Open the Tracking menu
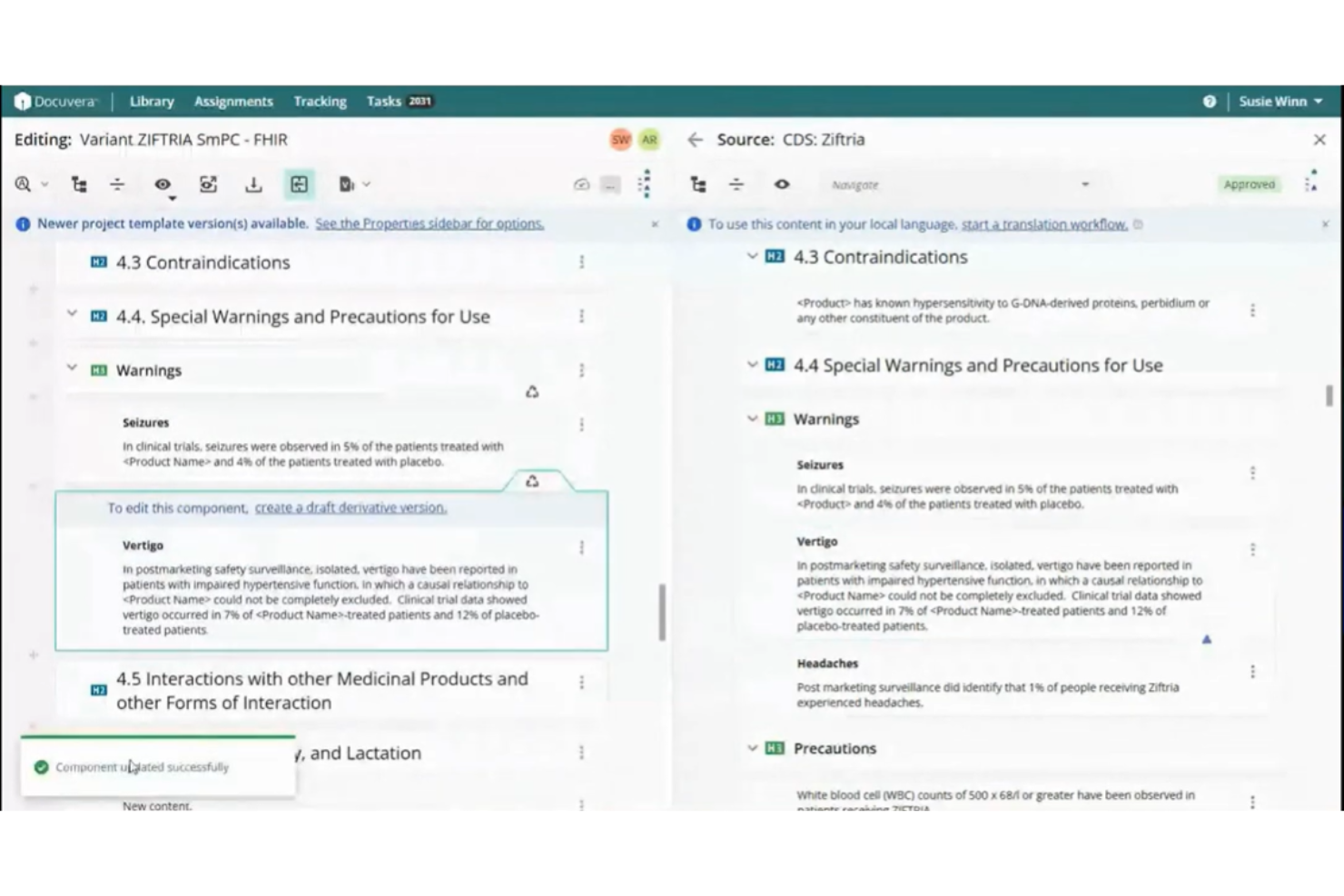 coord(320,102)
